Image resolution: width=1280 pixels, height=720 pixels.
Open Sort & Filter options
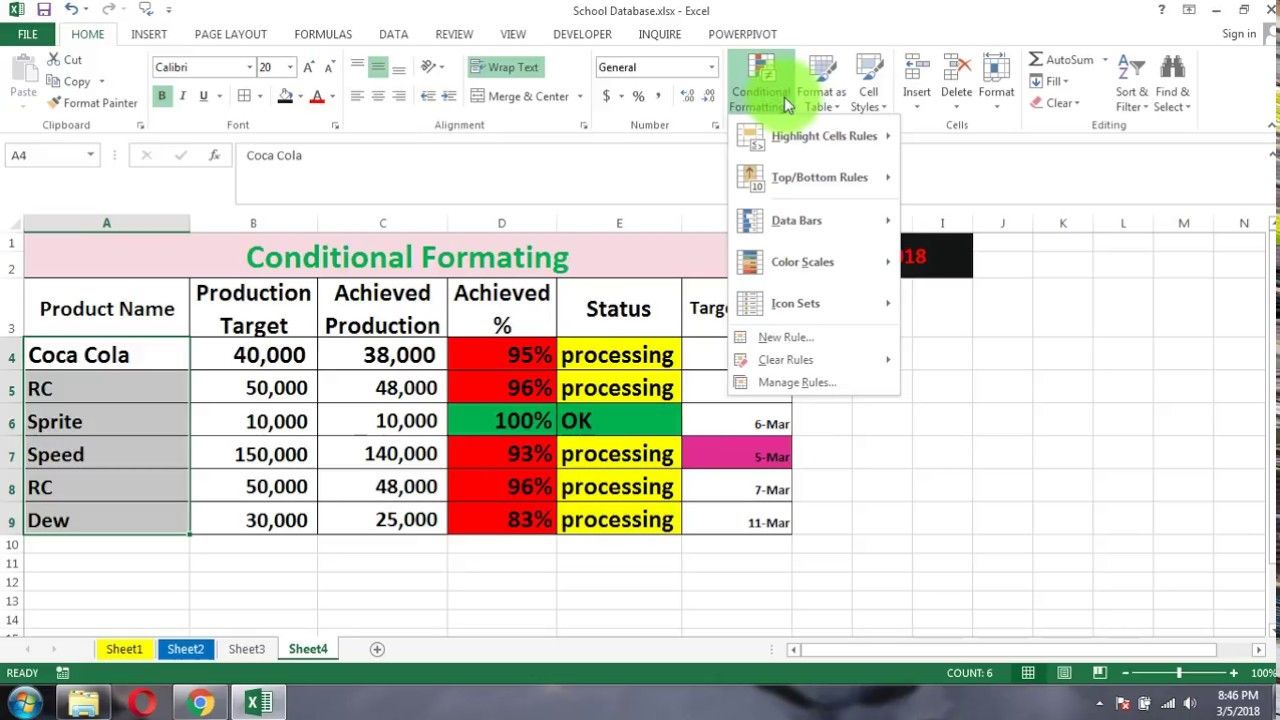[1131, 83]
